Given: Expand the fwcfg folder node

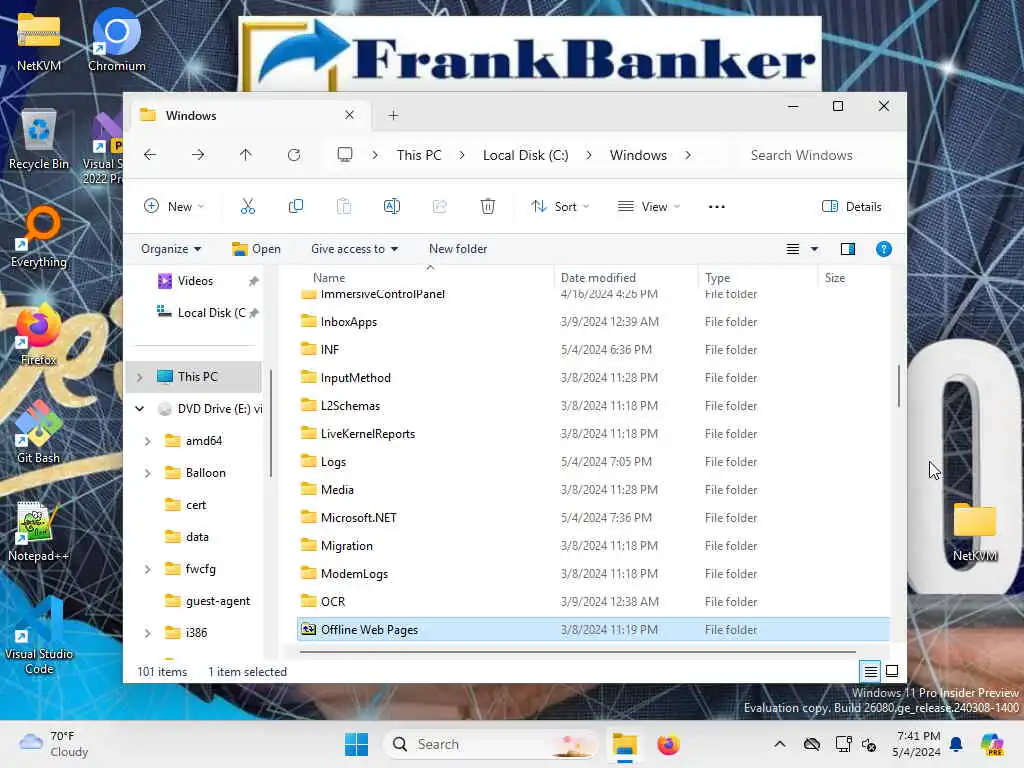Looking at the screenshot, I should 148,569.
